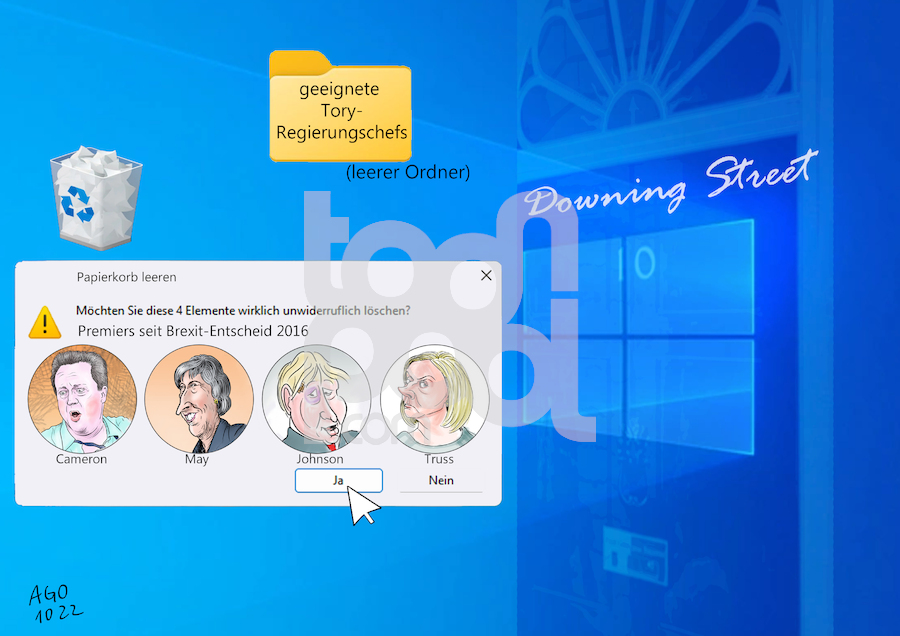Choose the Truss portrait thumbnail
Viewport: 900px width, 636px height.
[435, 400]
